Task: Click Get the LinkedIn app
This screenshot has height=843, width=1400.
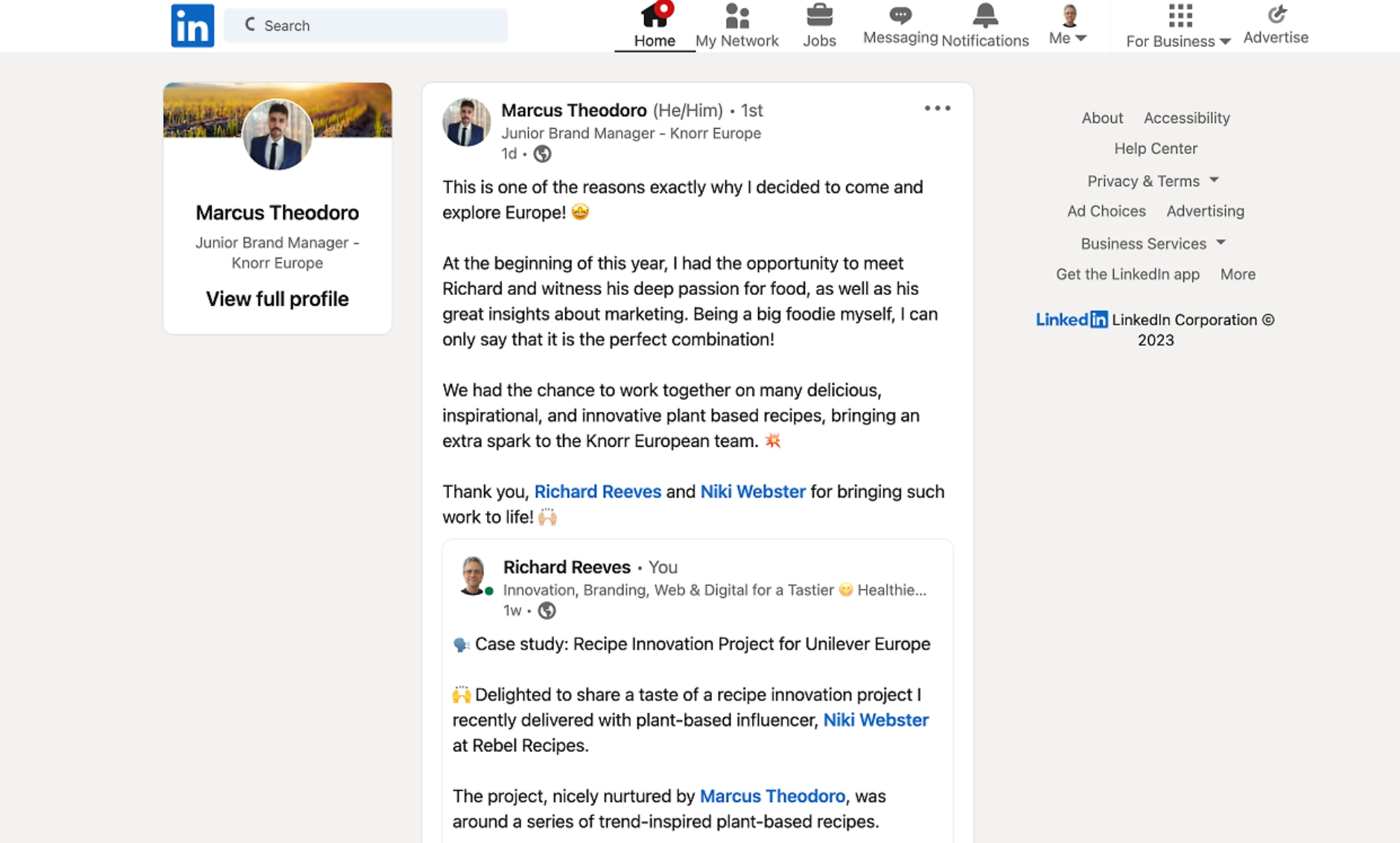Action: [1127, 275]
